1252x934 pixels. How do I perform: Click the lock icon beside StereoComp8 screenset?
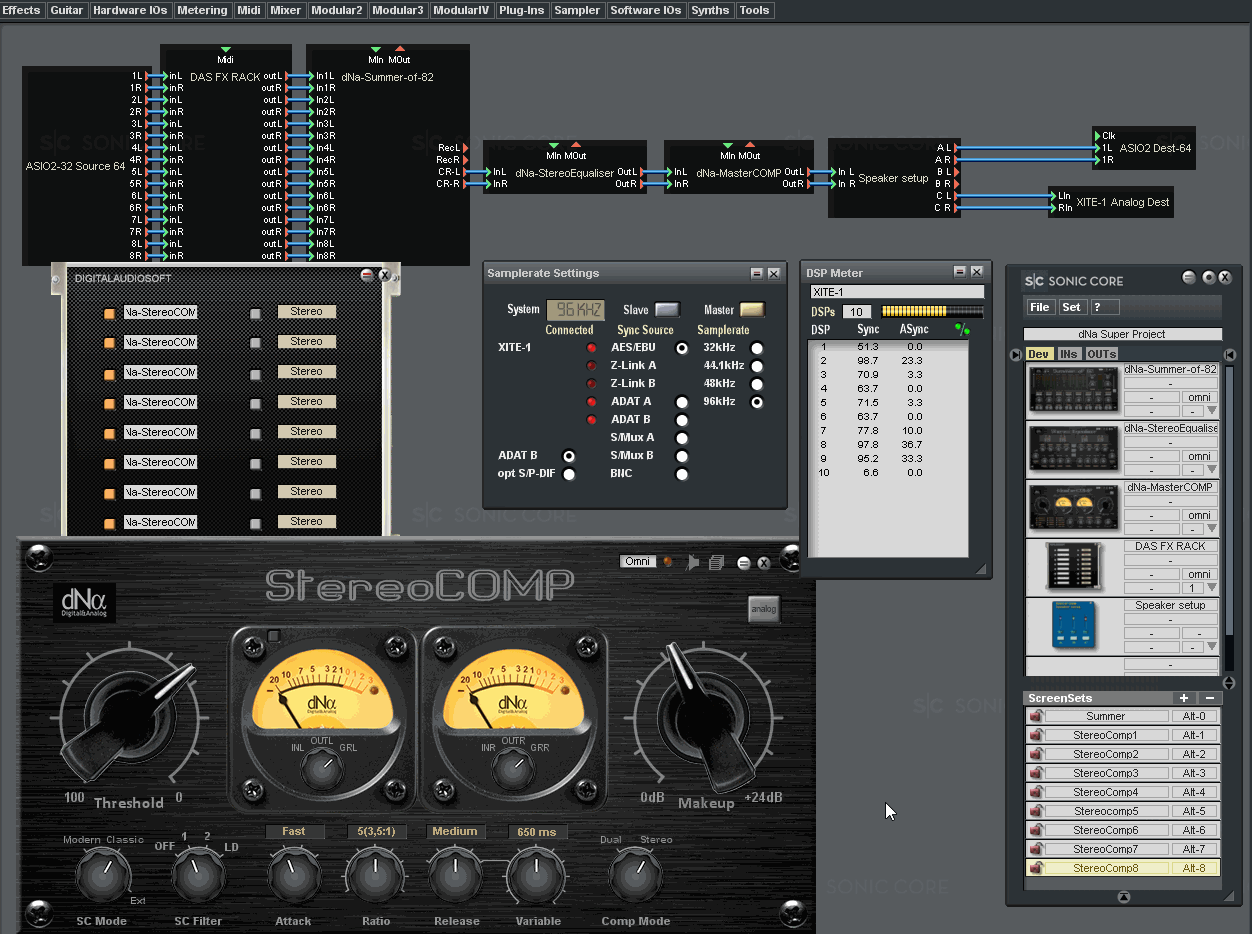click(1036, 868)
